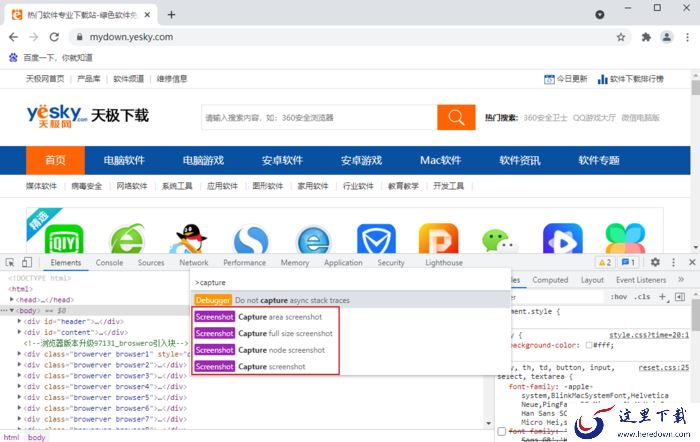The image size is (700, 442).
Task: Open the WeChat app icon
Action: pyautogui.click(x=500, y=240)
